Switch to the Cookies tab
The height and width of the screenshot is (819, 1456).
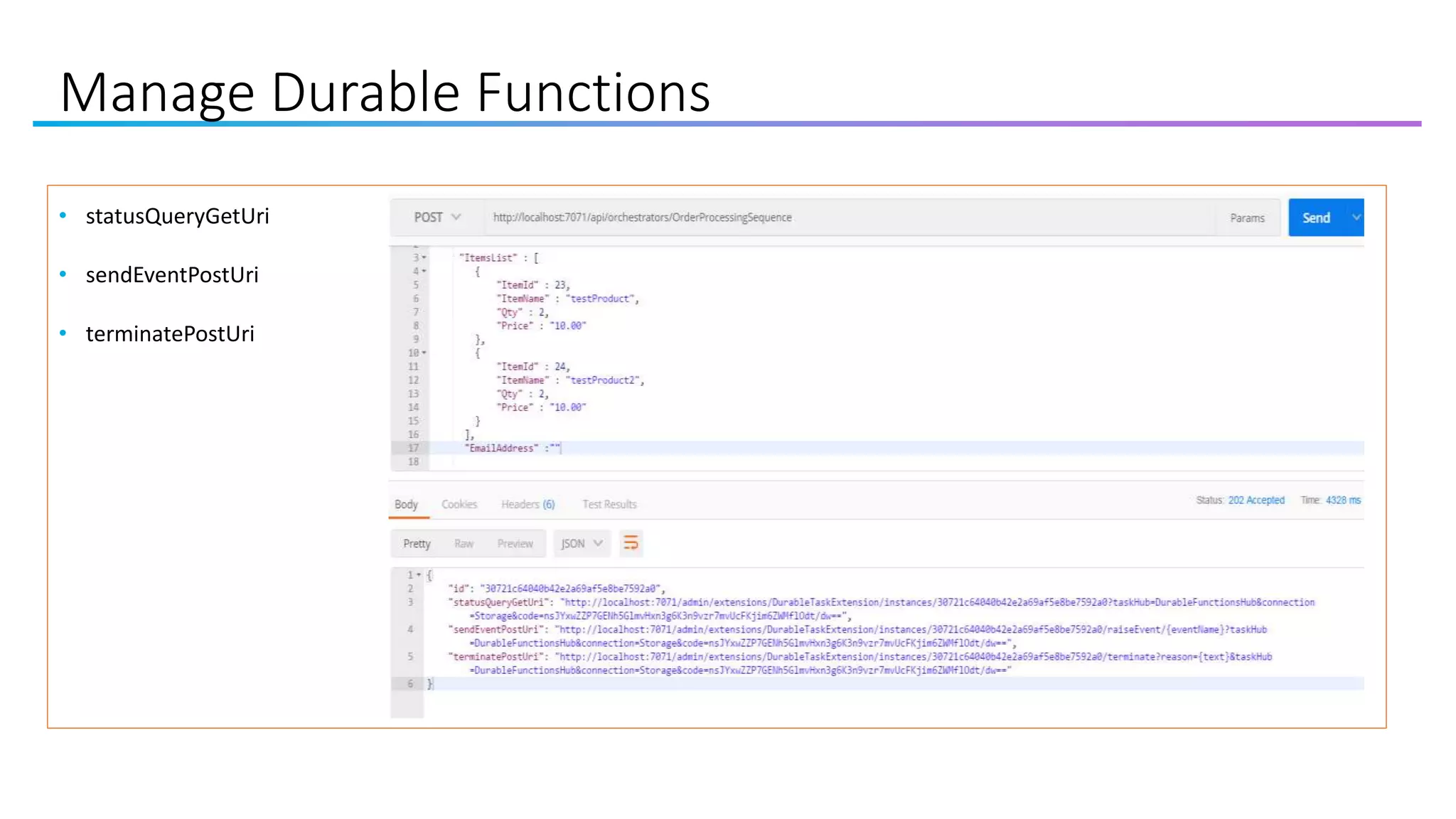459,504
